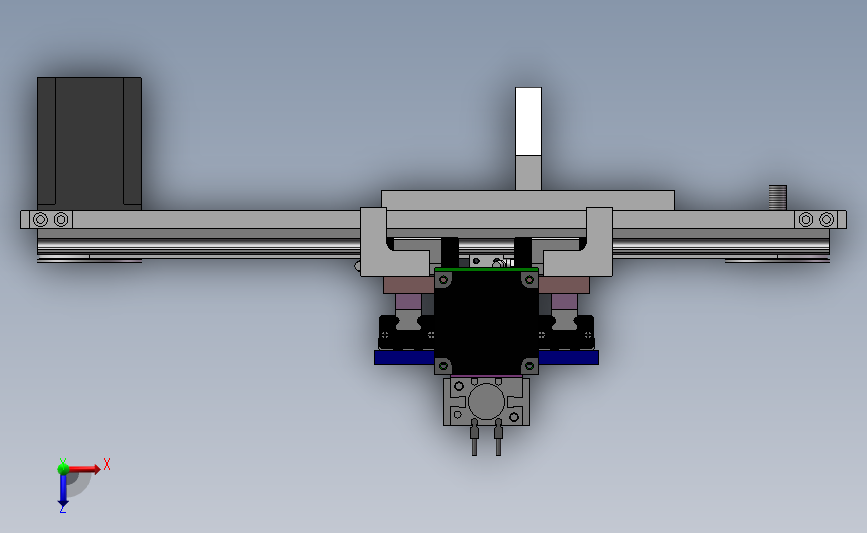Select the leftmost bolt on left end
The height and width of the screenshot is (533, 867).
click(40, 220)
